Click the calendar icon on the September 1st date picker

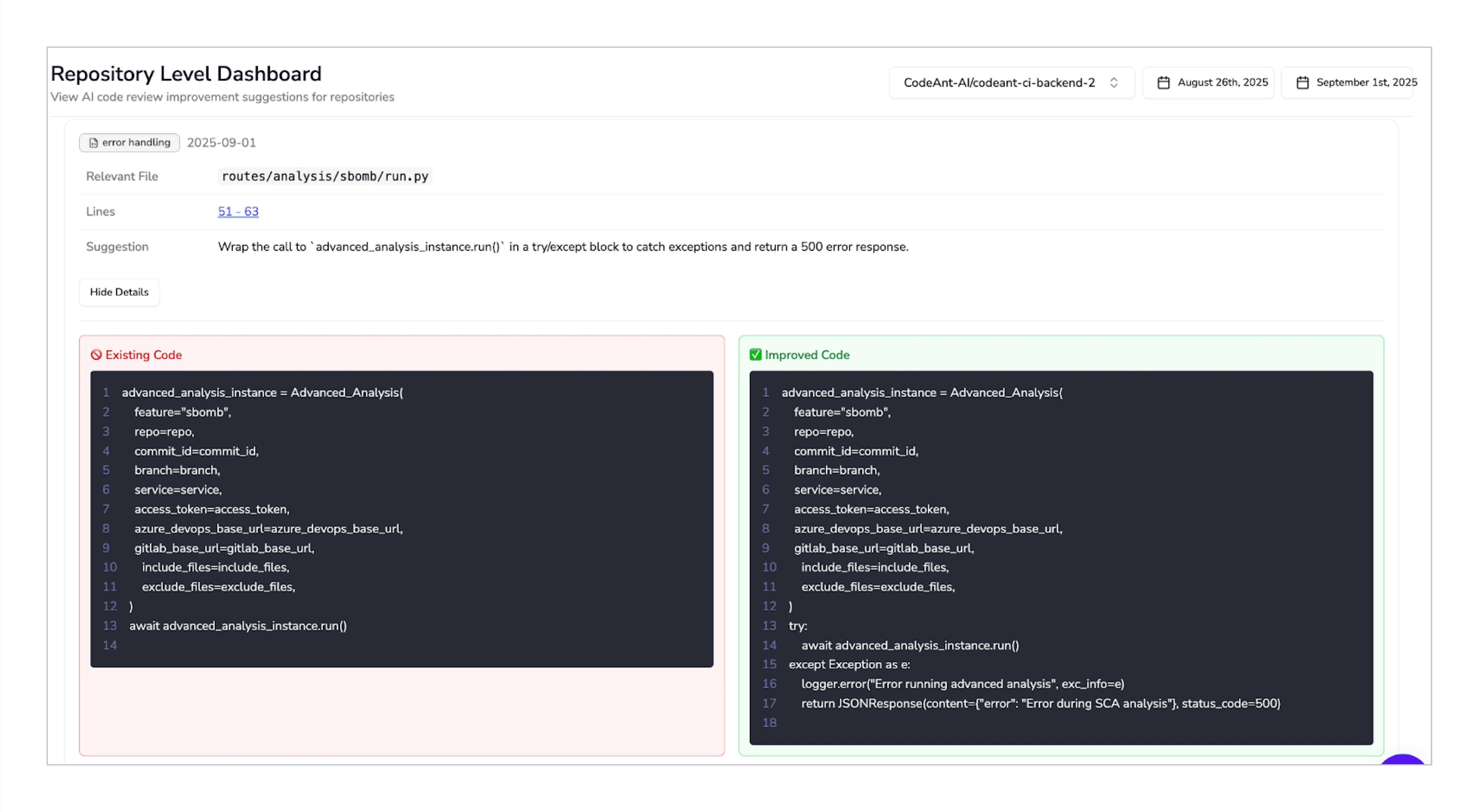click(x=1302, y=82)
